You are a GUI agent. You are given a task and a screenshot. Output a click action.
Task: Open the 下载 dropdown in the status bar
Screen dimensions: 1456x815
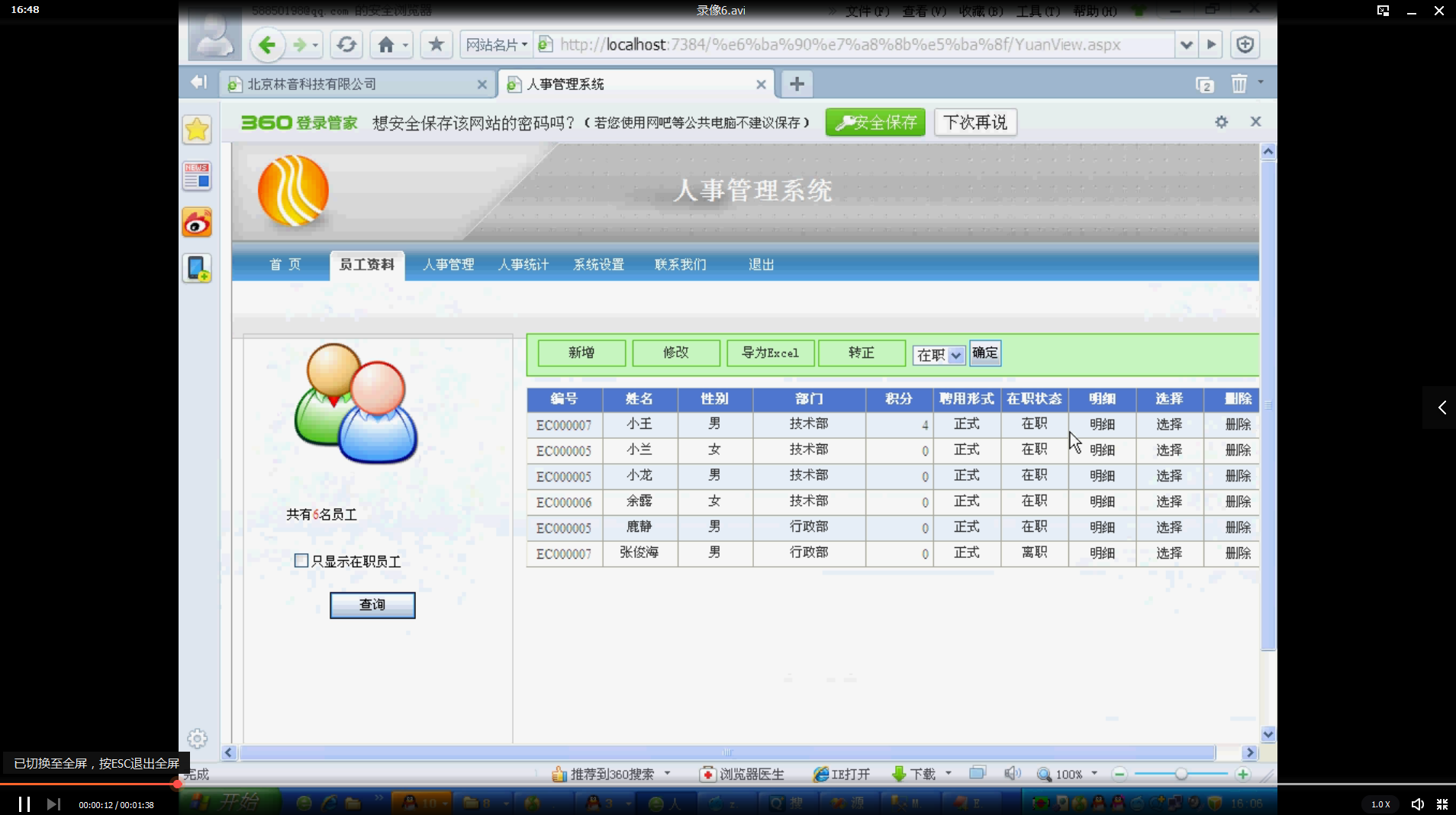(x=949, y=774)
